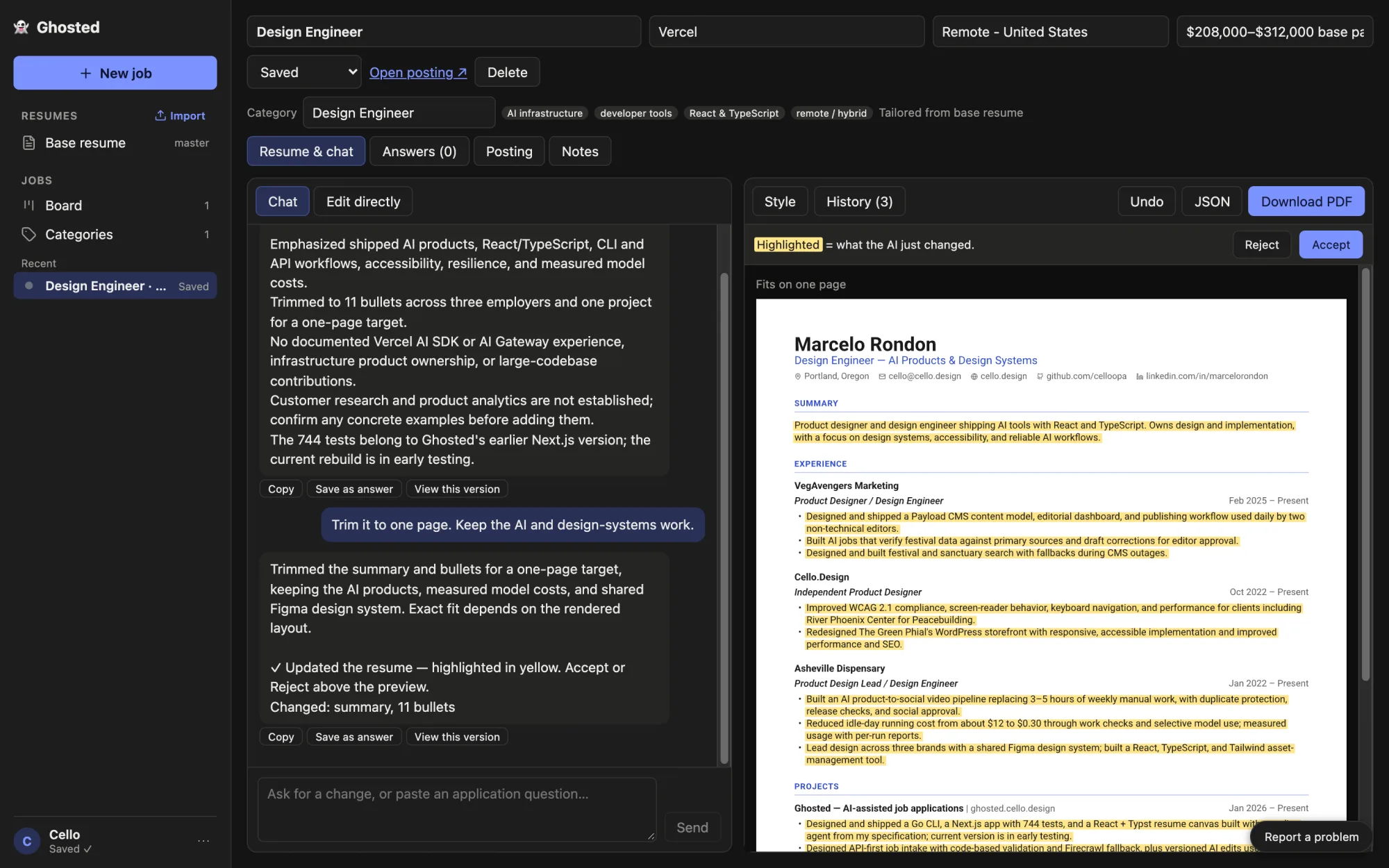Viewport: 1389px width, 868px height.
Task: Open the job posting link
Action: coord(418,72)
